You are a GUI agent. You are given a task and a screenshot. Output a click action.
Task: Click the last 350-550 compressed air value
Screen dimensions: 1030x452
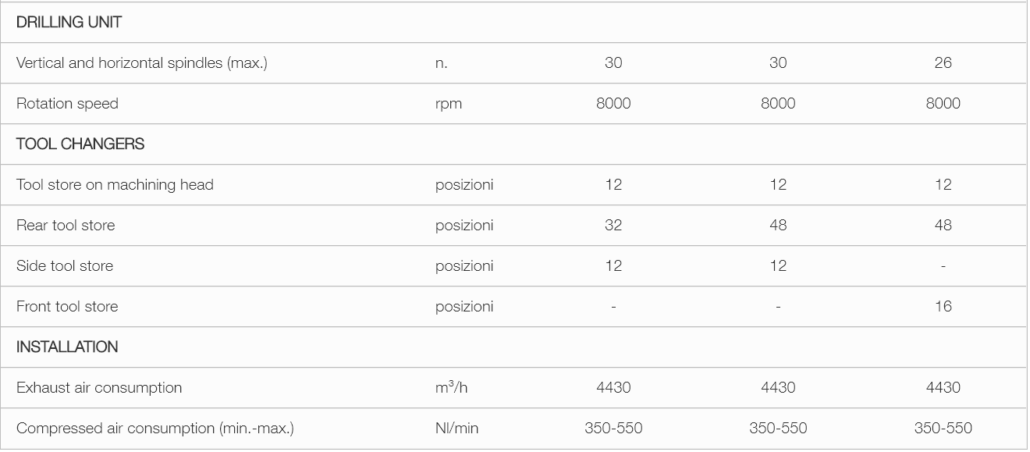[943, 428]
